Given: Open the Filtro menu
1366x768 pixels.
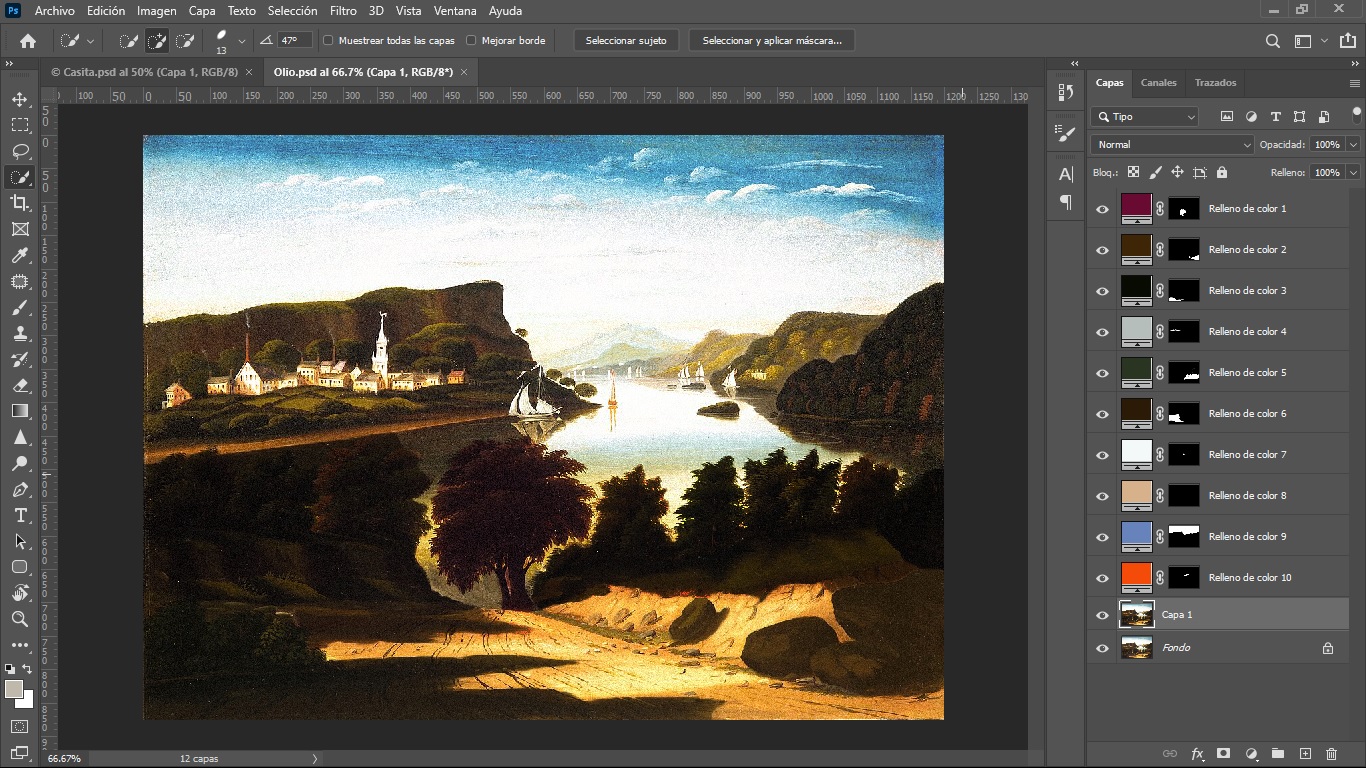Looking at the screenshot, I should pos(343,11).
